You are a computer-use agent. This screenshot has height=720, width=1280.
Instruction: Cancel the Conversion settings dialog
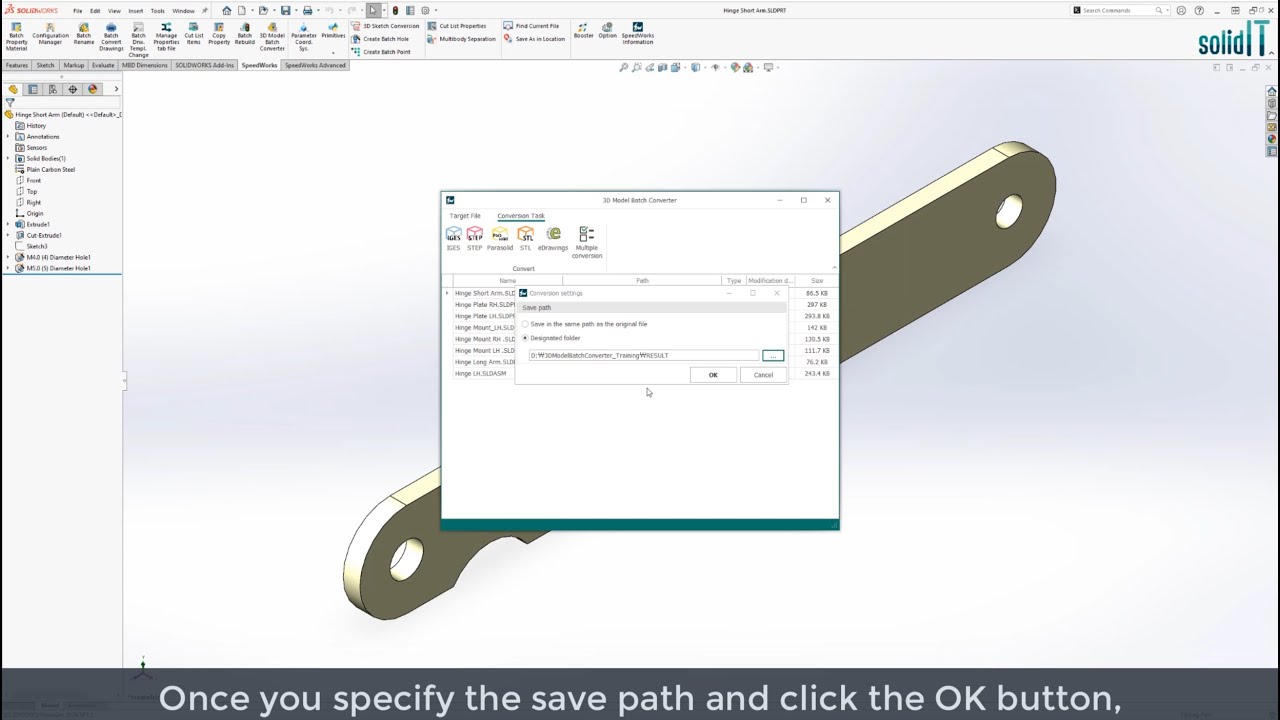pyautogui.click(x=763, y=375)
